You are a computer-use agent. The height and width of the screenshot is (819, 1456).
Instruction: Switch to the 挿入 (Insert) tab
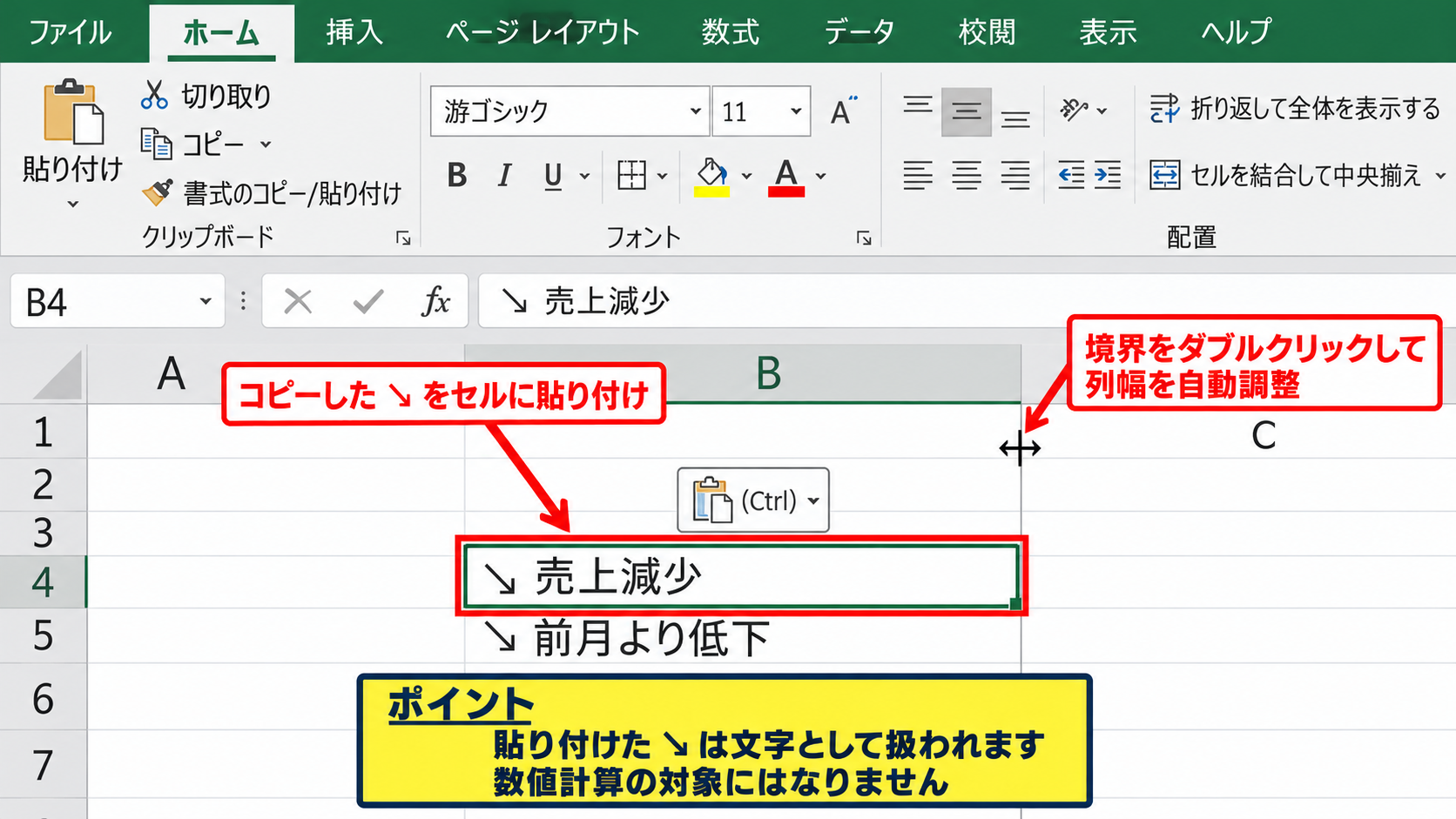pos(354,32)
